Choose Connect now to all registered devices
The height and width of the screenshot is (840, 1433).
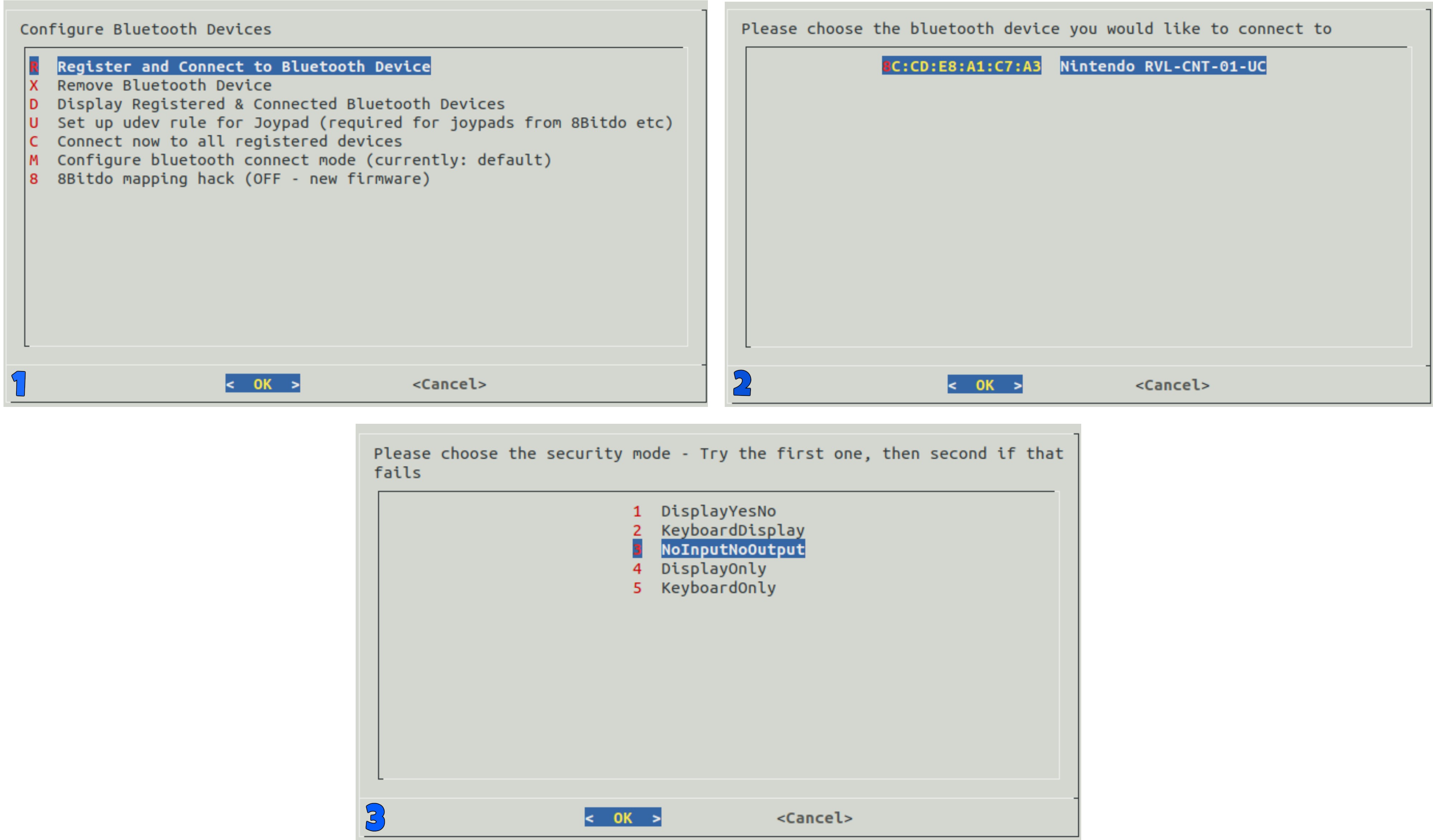(x=229, y=141)
